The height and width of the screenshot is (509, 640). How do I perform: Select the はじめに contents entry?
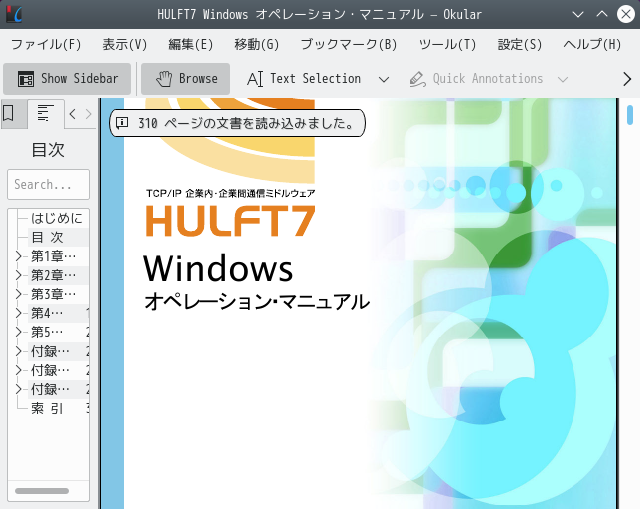click(57, 218)
